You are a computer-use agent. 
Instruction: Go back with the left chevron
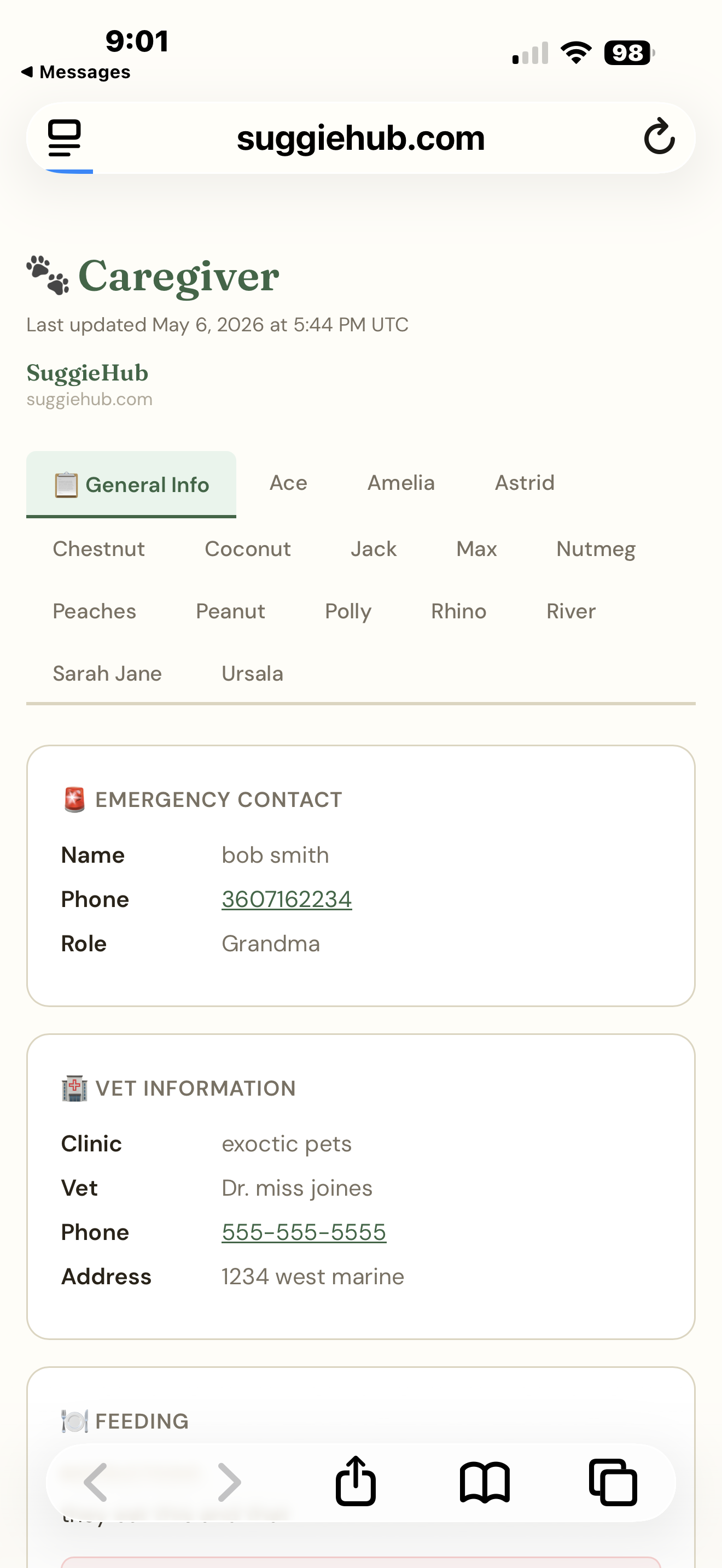tap(96, 1482)
